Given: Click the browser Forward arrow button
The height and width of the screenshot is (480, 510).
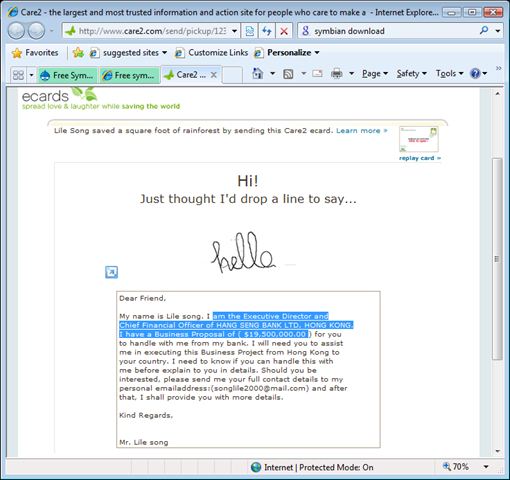Looking at the screenshot, I should 36,31.
